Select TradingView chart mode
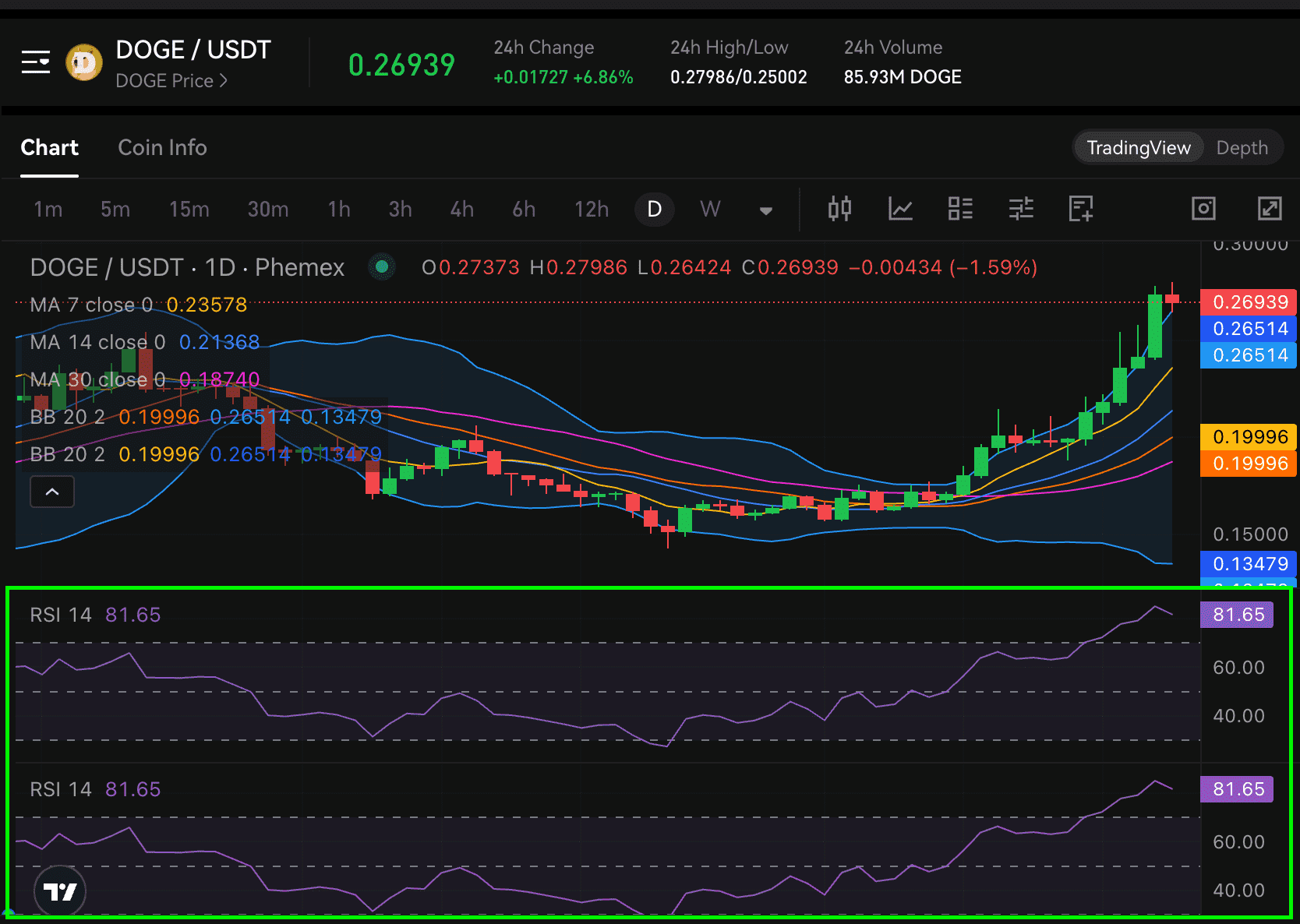 click(x=1139, y=148)
